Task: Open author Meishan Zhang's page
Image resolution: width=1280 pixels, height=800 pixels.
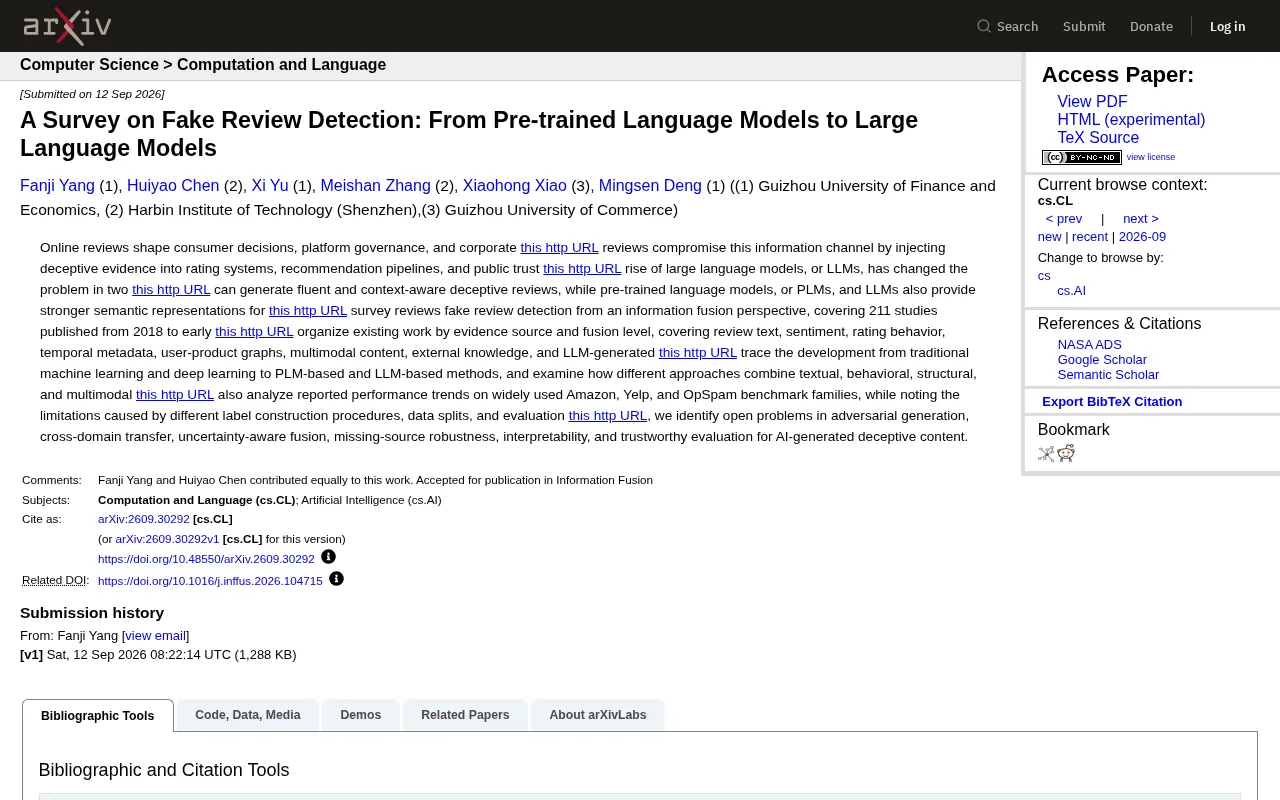Action: pyautogui.click(x=375, y=186)
